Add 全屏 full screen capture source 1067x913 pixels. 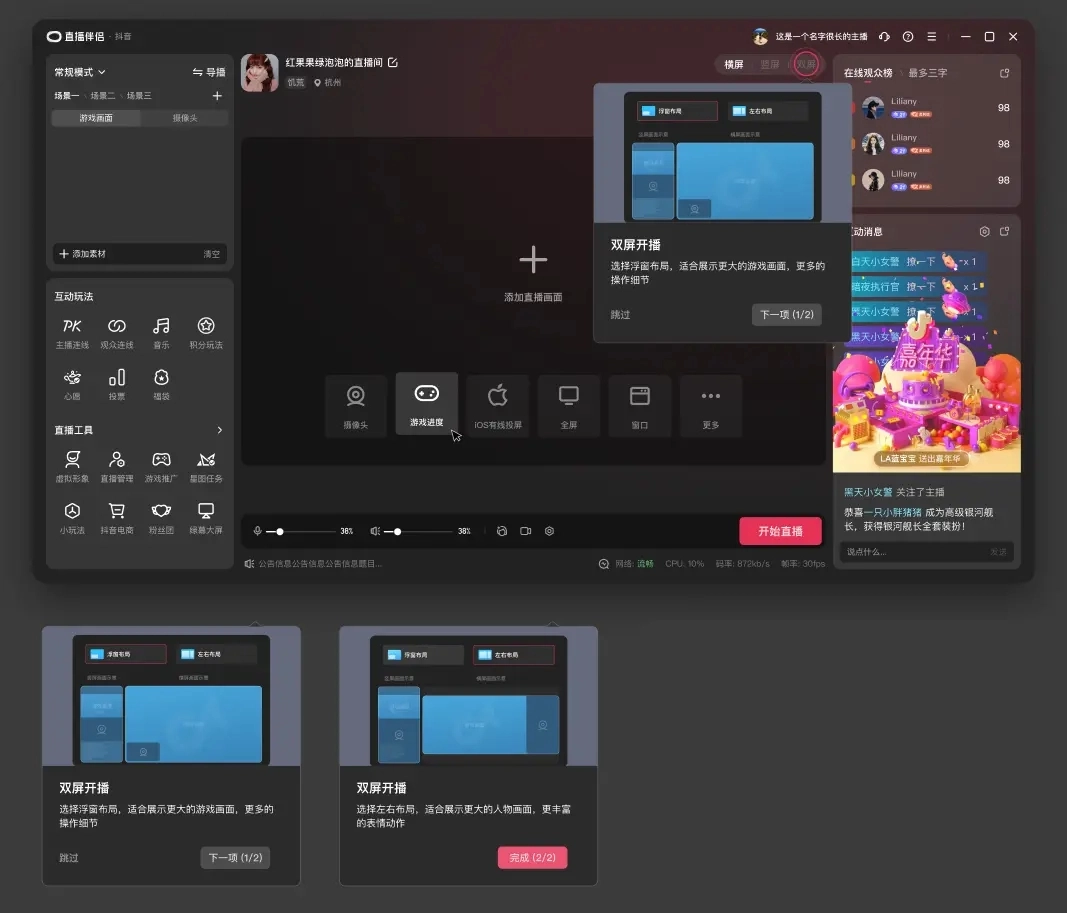click(x=568, y=404)
